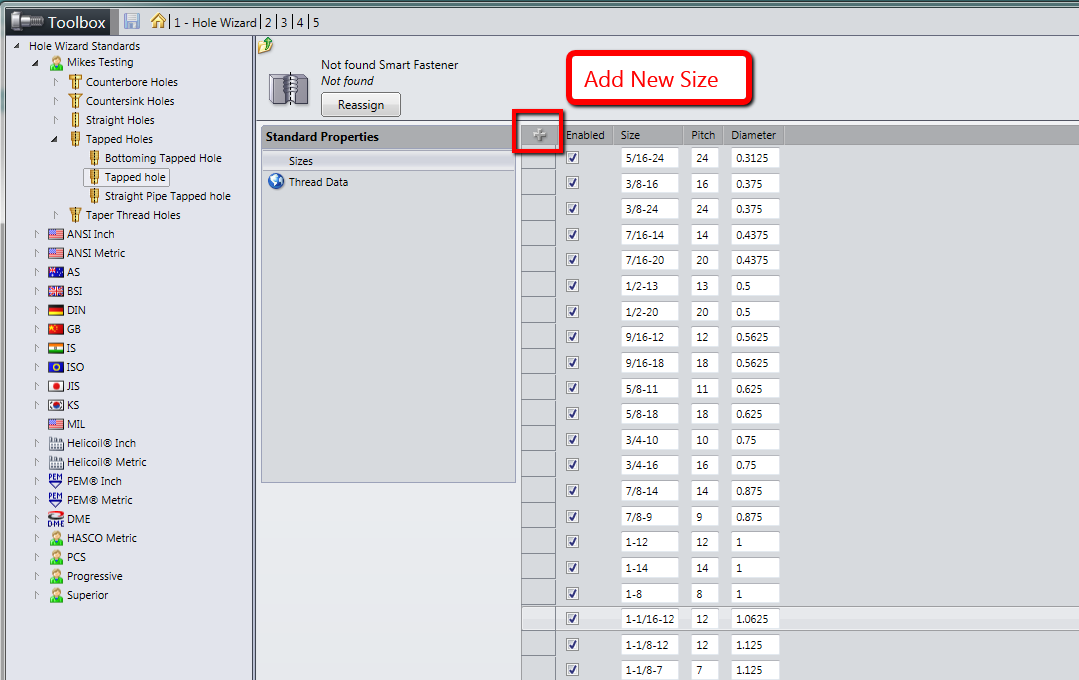1079x680 pixels.
Task: Switch to step 2 tab
Action: (x=268, y=22)
